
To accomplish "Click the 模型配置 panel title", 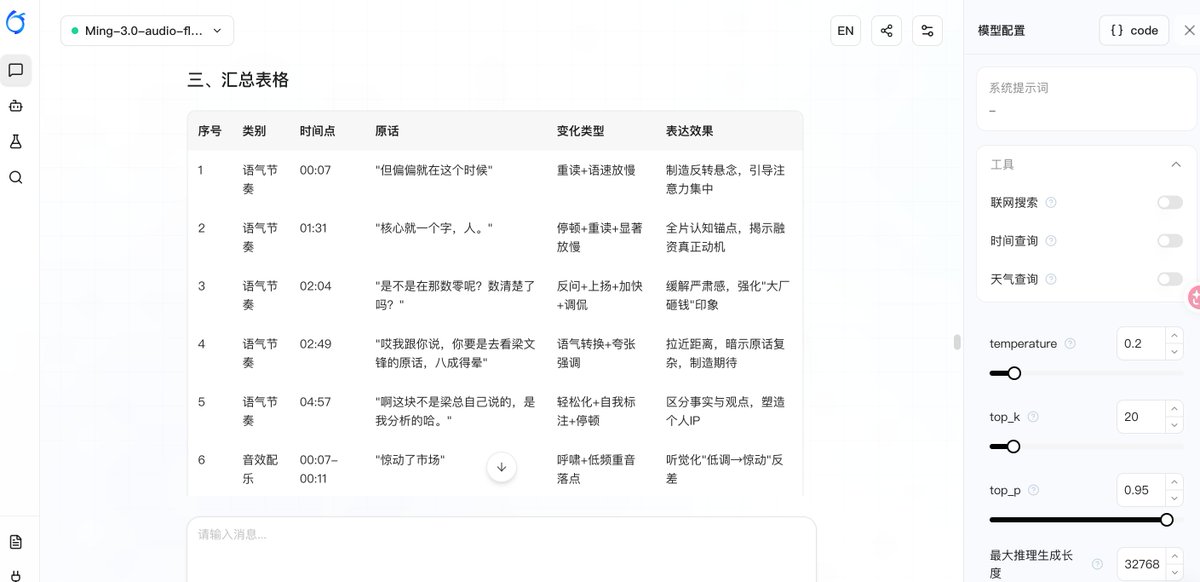I will [x=1001, y=31].
